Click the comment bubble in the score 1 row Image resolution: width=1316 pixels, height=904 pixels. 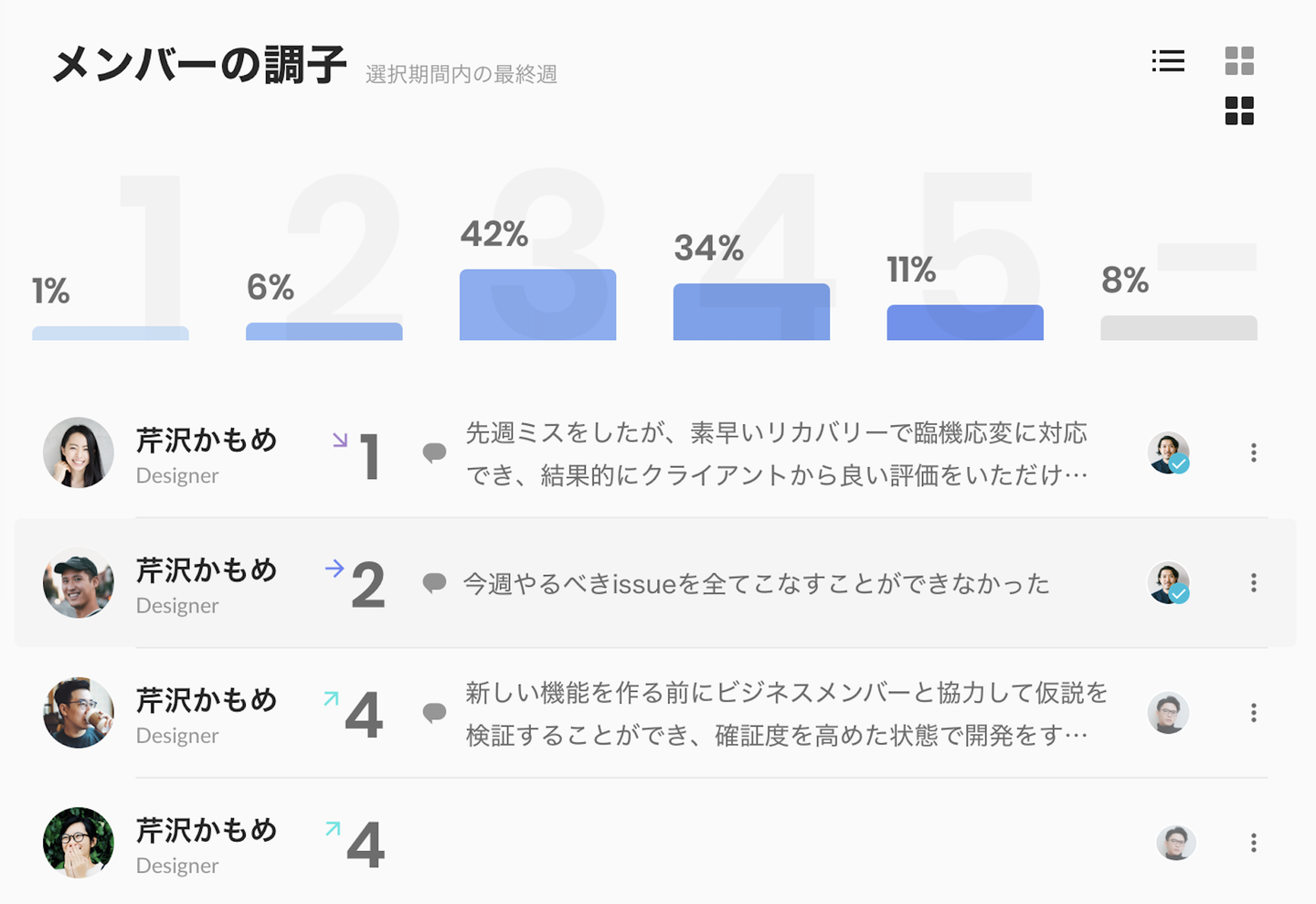[434, 452]
